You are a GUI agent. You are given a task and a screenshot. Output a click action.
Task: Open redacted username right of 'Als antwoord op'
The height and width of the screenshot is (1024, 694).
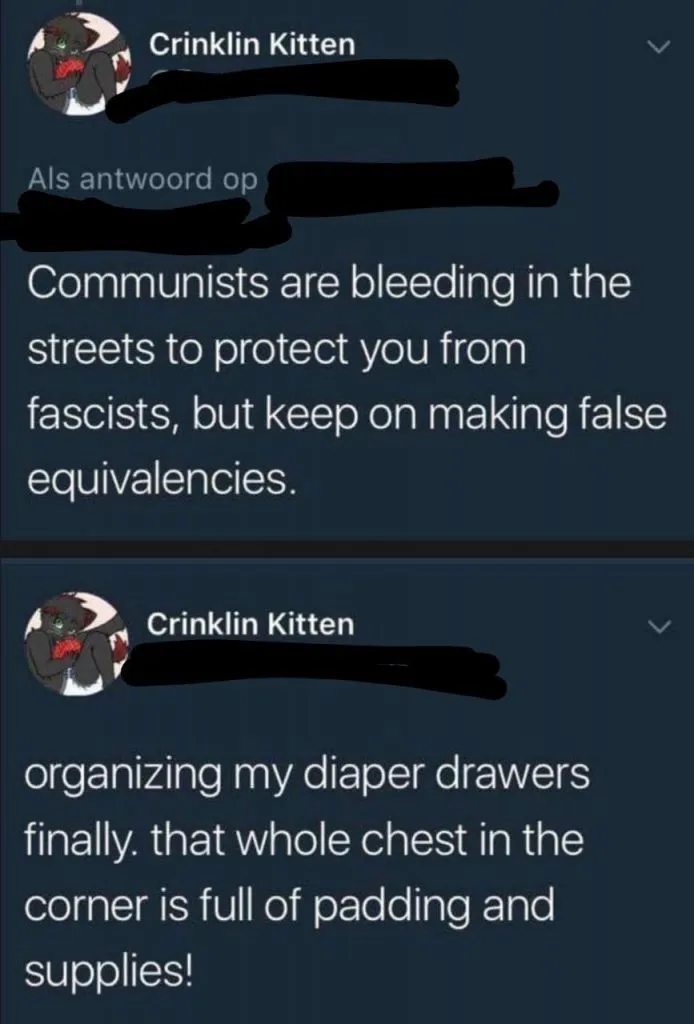411,183
